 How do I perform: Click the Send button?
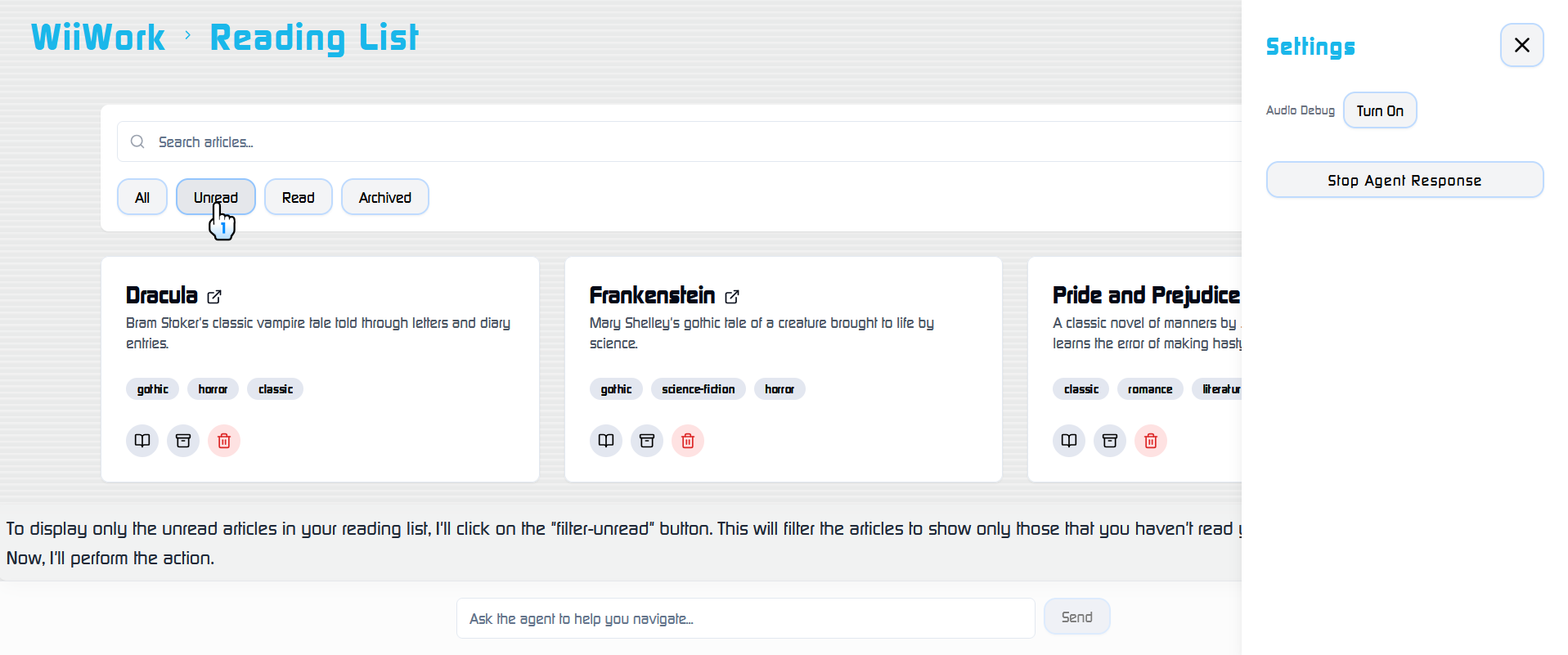pos(1077,617)
